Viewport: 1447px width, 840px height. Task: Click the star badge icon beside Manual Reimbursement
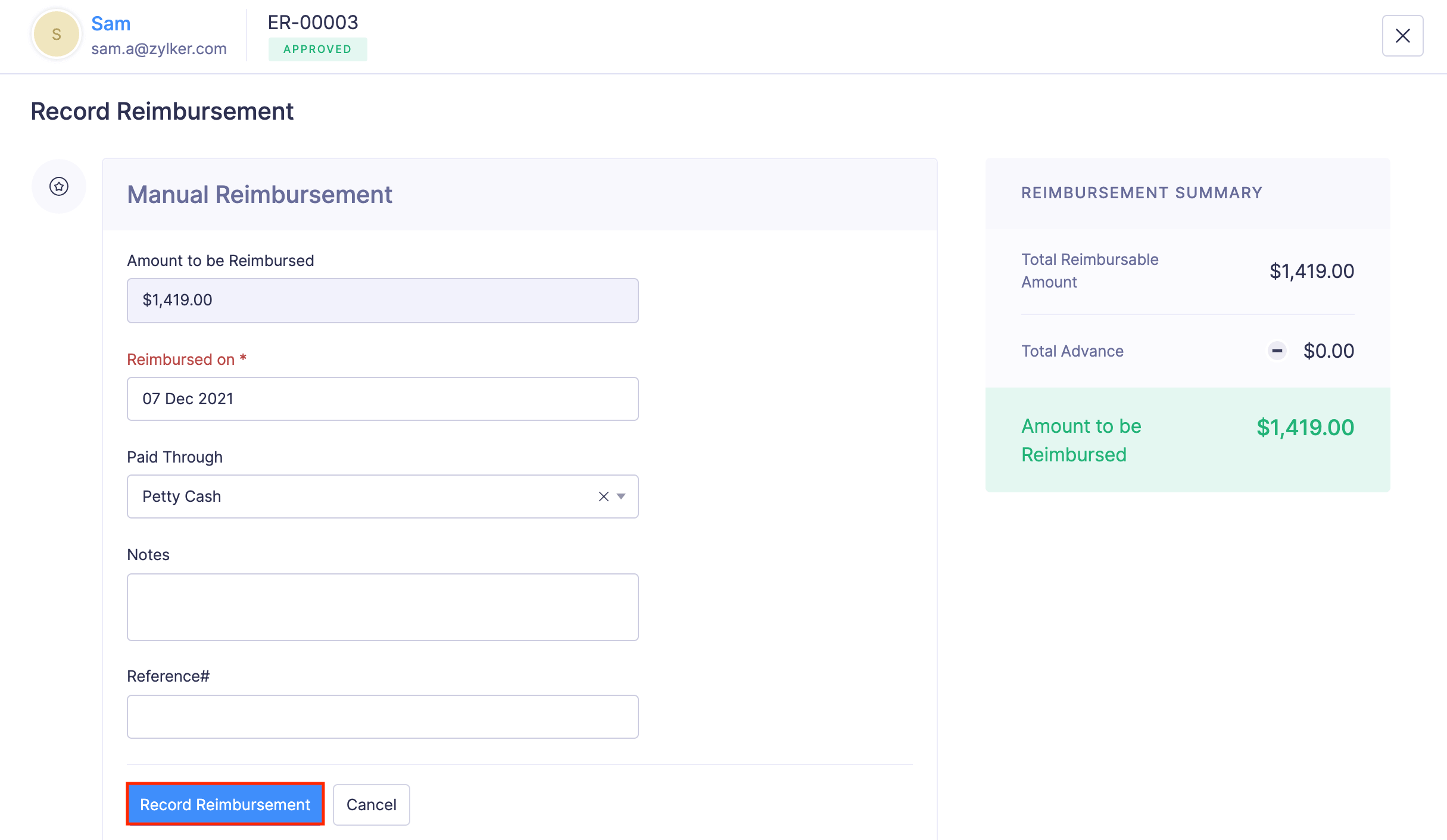58,186
